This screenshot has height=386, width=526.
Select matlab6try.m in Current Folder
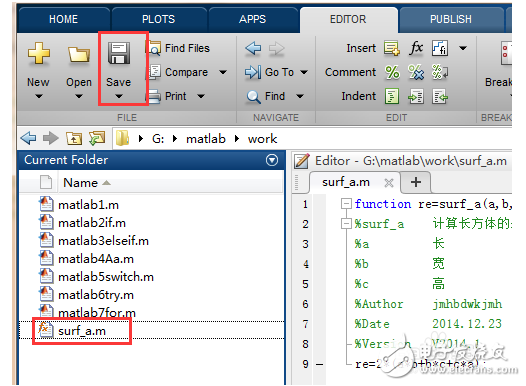[96, 295]
